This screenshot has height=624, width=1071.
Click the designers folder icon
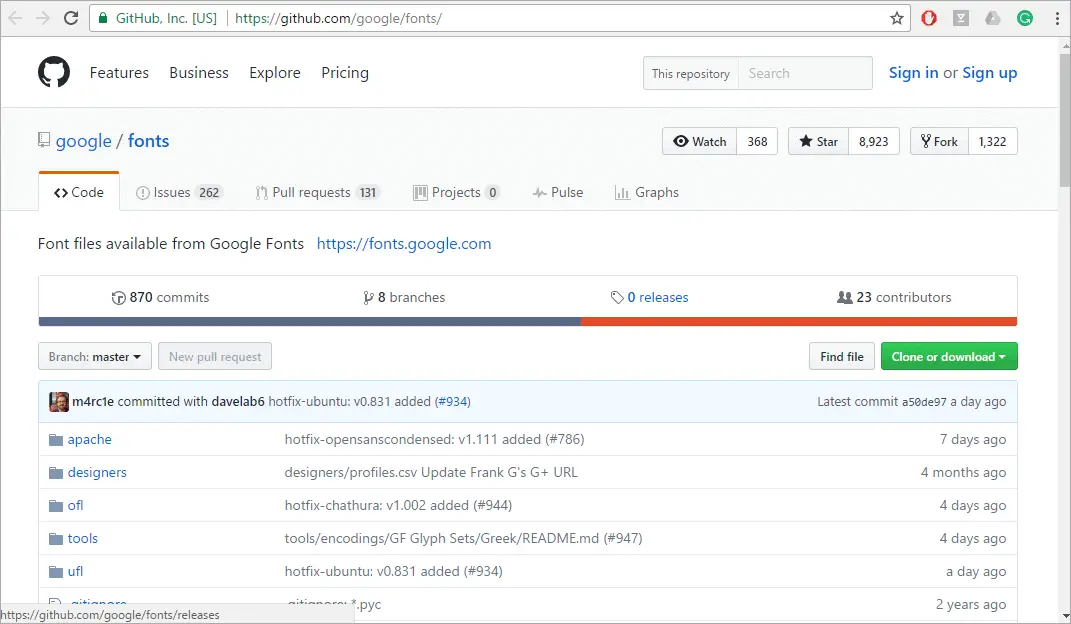coord(56,472)
